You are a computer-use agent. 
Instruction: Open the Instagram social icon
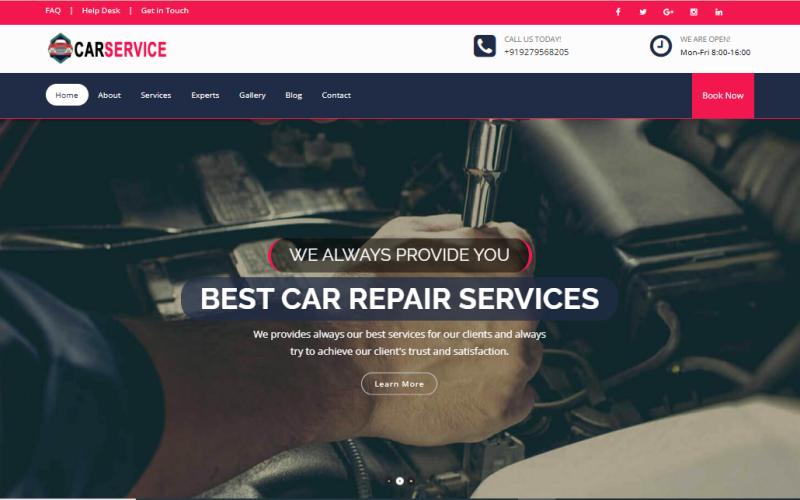(693, 12)
